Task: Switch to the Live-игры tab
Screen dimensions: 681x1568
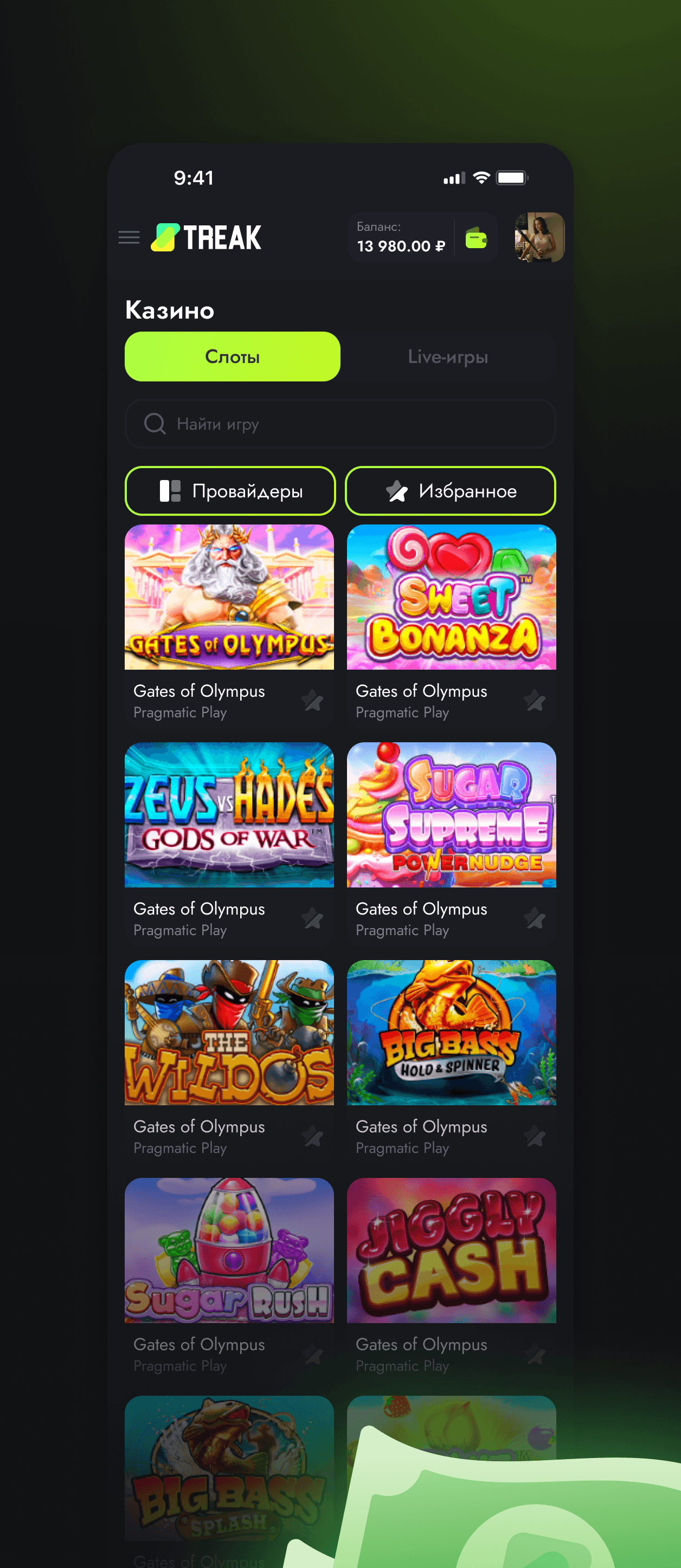Action: (448, 357)
